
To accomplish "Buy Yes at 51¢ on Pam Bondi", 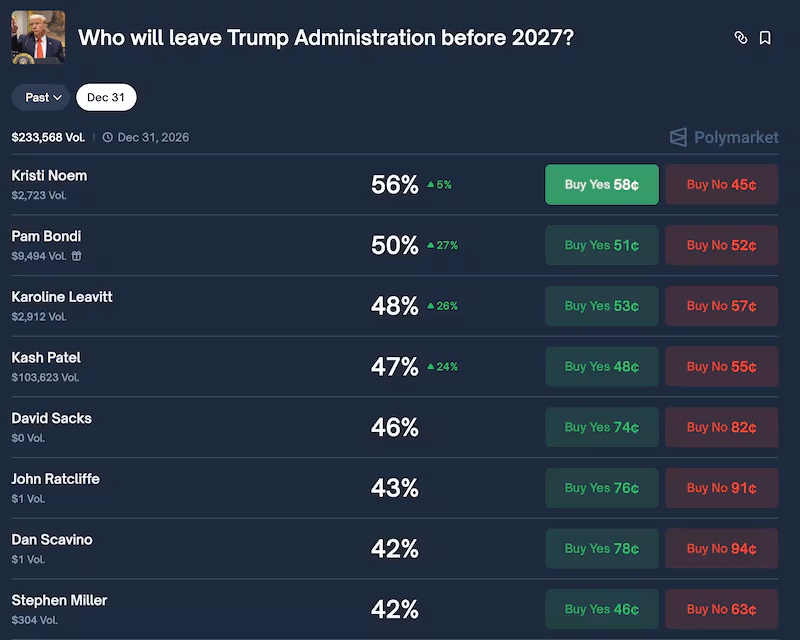I will click(601, 245).
